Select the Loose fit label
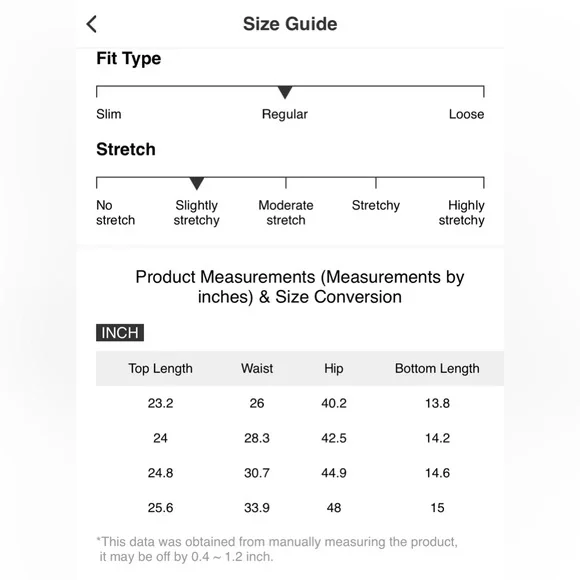 coord(466,114)
